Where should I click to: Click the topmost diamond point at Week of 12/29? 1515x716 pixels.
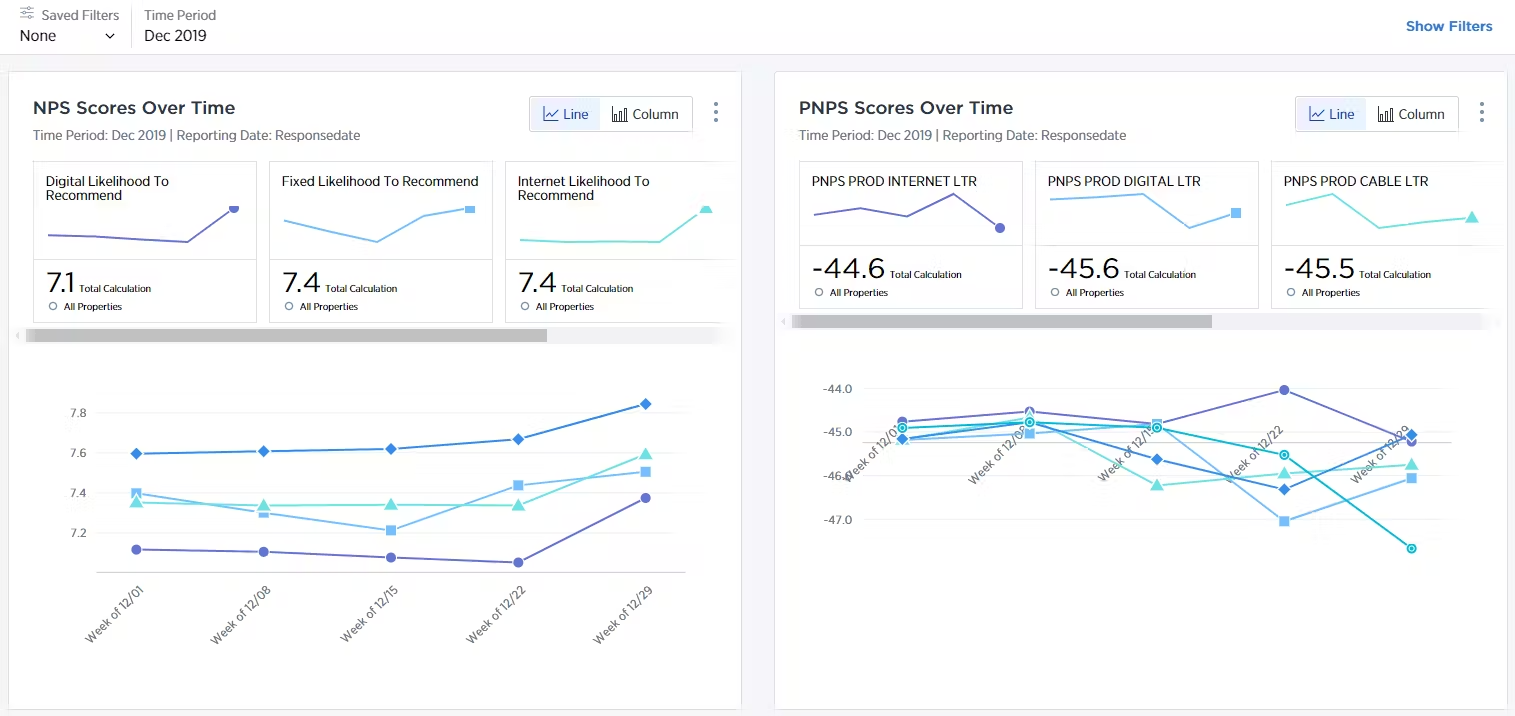coord(646,404)
